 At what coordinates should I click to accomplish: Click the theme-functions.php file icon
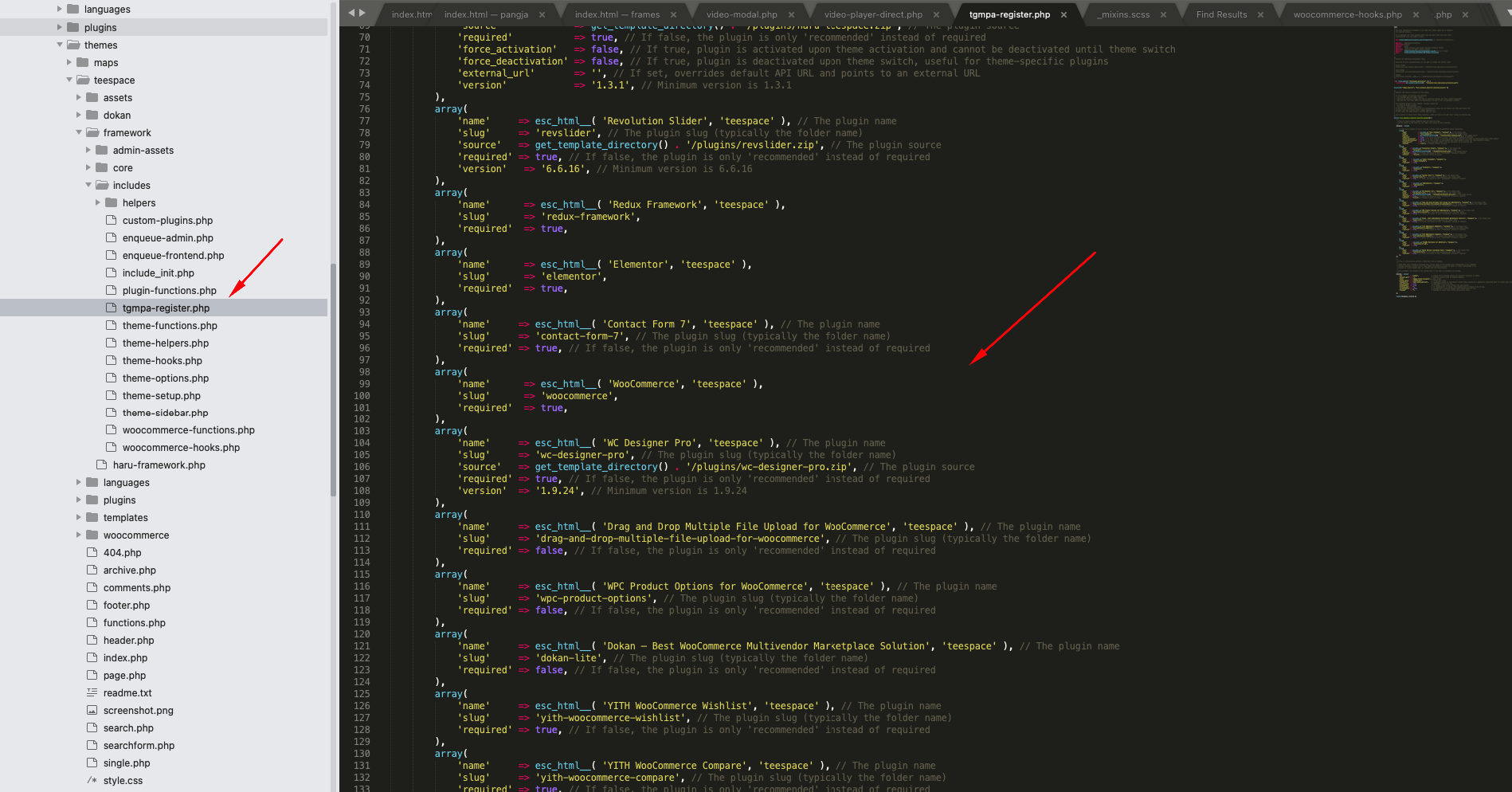[x=112, y=325]
